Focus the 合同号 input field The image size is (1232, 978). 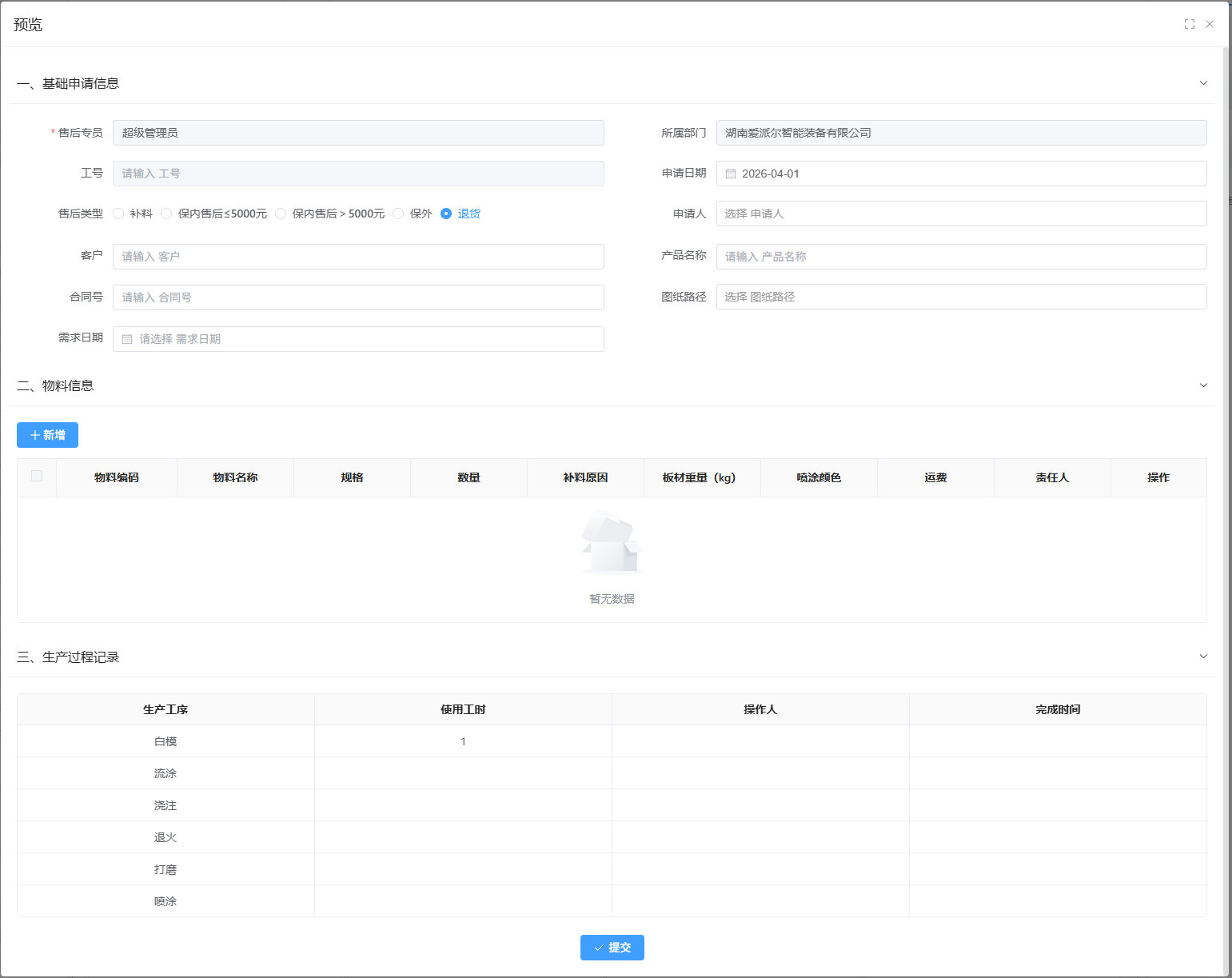[x=358, y=297]
